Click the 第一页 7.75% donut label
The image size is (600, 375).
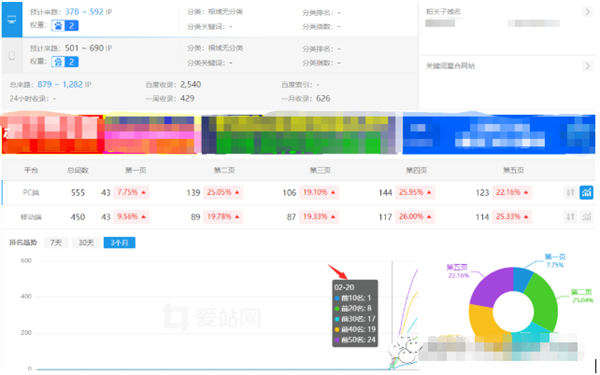pyautogui.click(x=555, y=261)
